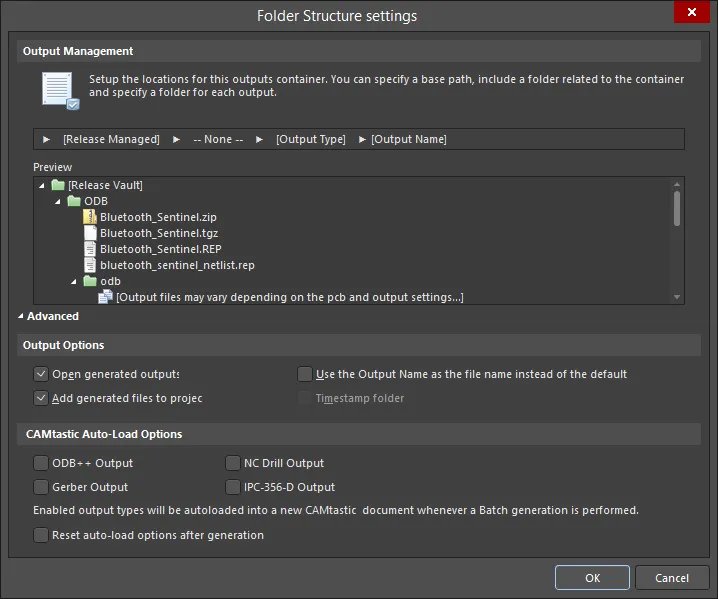Open the arrow before Output Type
The height and width of the screenshot is (599, 718).
tap(259, 139)
